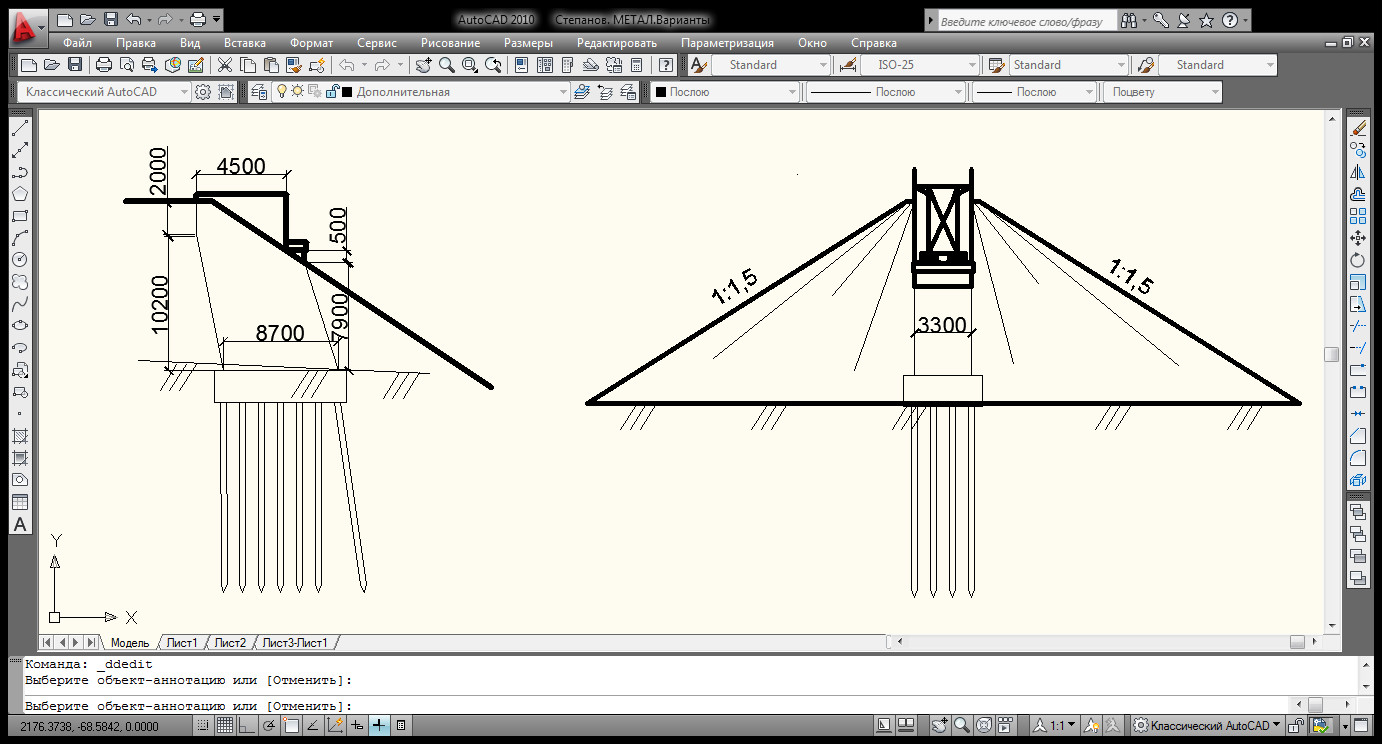Select the Rectangle draw tool
Screen dimensions: 1382x744
(20, 216)
